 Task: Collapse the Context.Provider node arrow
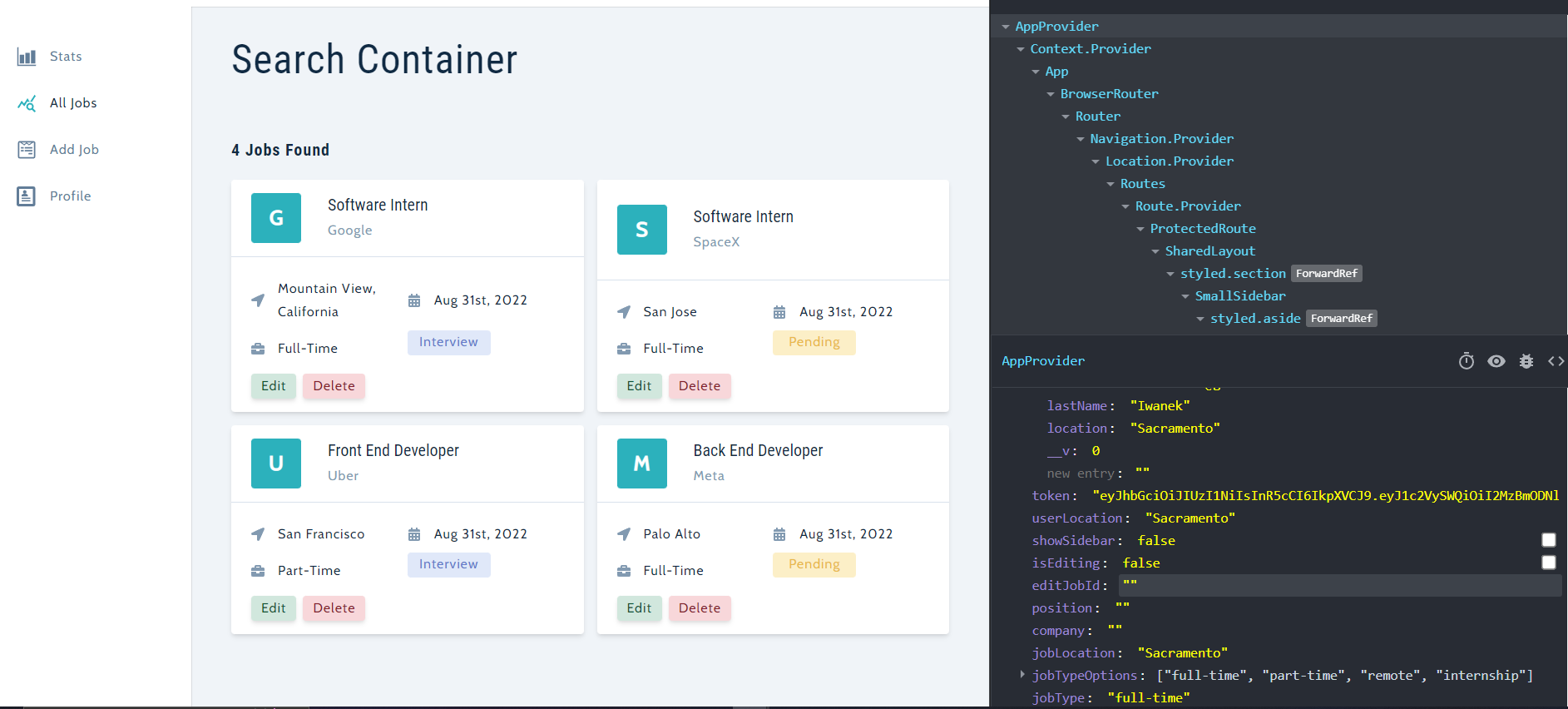(x=1021, y=49)
